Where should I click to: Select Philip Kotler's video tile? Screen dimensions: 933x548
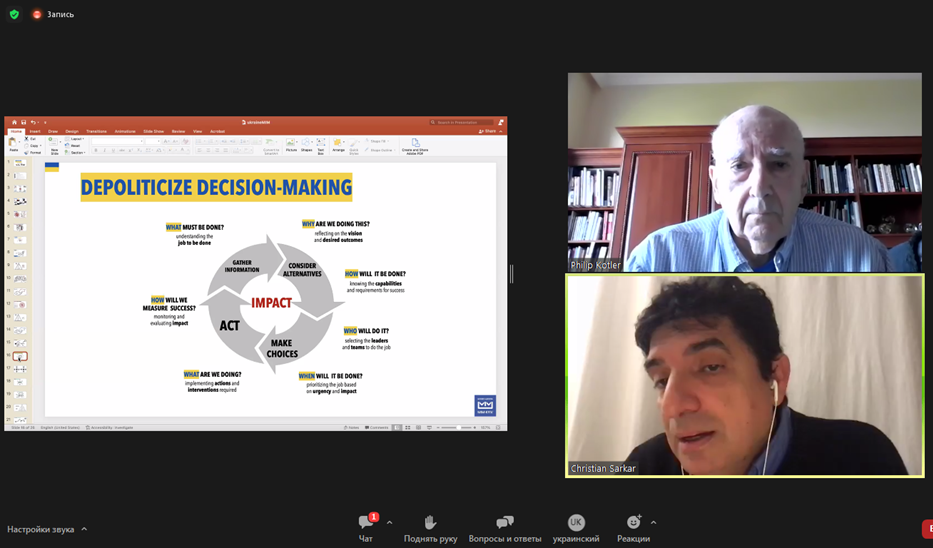pos(744,172)
